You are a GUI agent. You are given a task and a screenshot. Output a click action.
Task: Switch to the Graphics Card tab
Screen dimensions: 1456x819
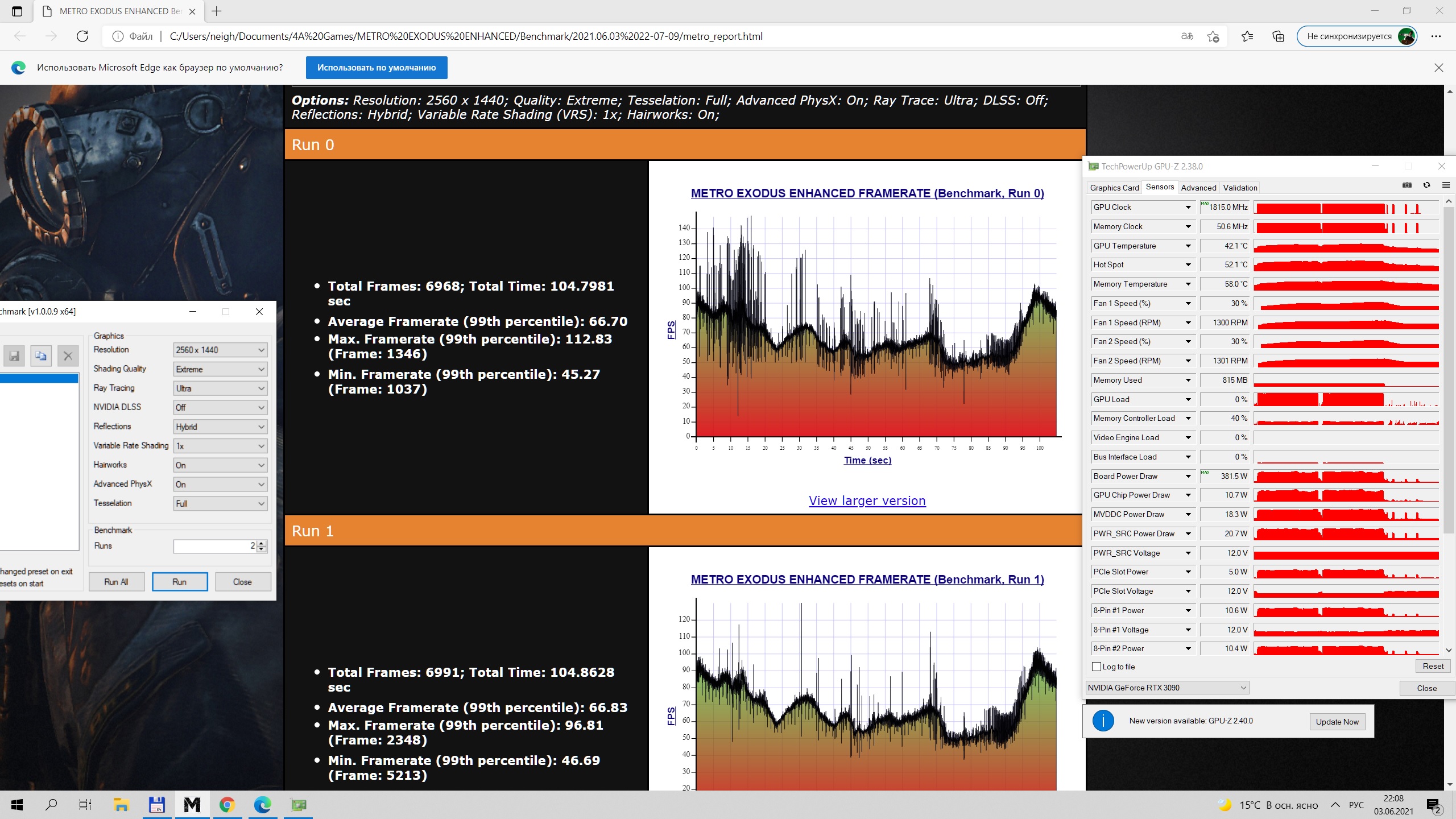click(x=1114, y=188)
